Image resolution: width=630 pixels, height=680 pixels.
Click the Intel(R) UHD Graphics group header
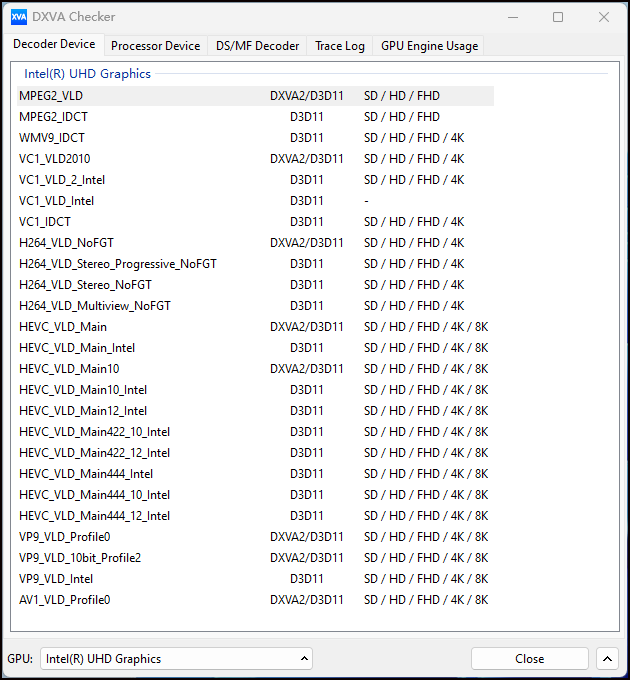88,74
